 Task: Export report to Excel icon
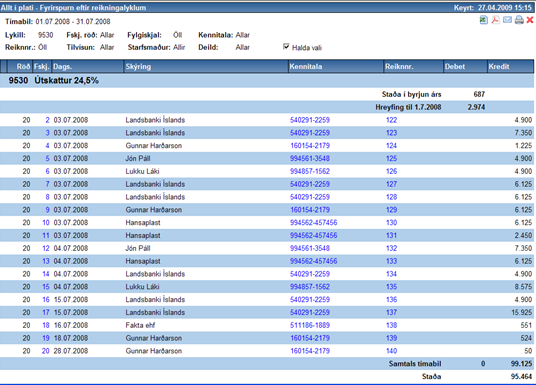point(483,20)
